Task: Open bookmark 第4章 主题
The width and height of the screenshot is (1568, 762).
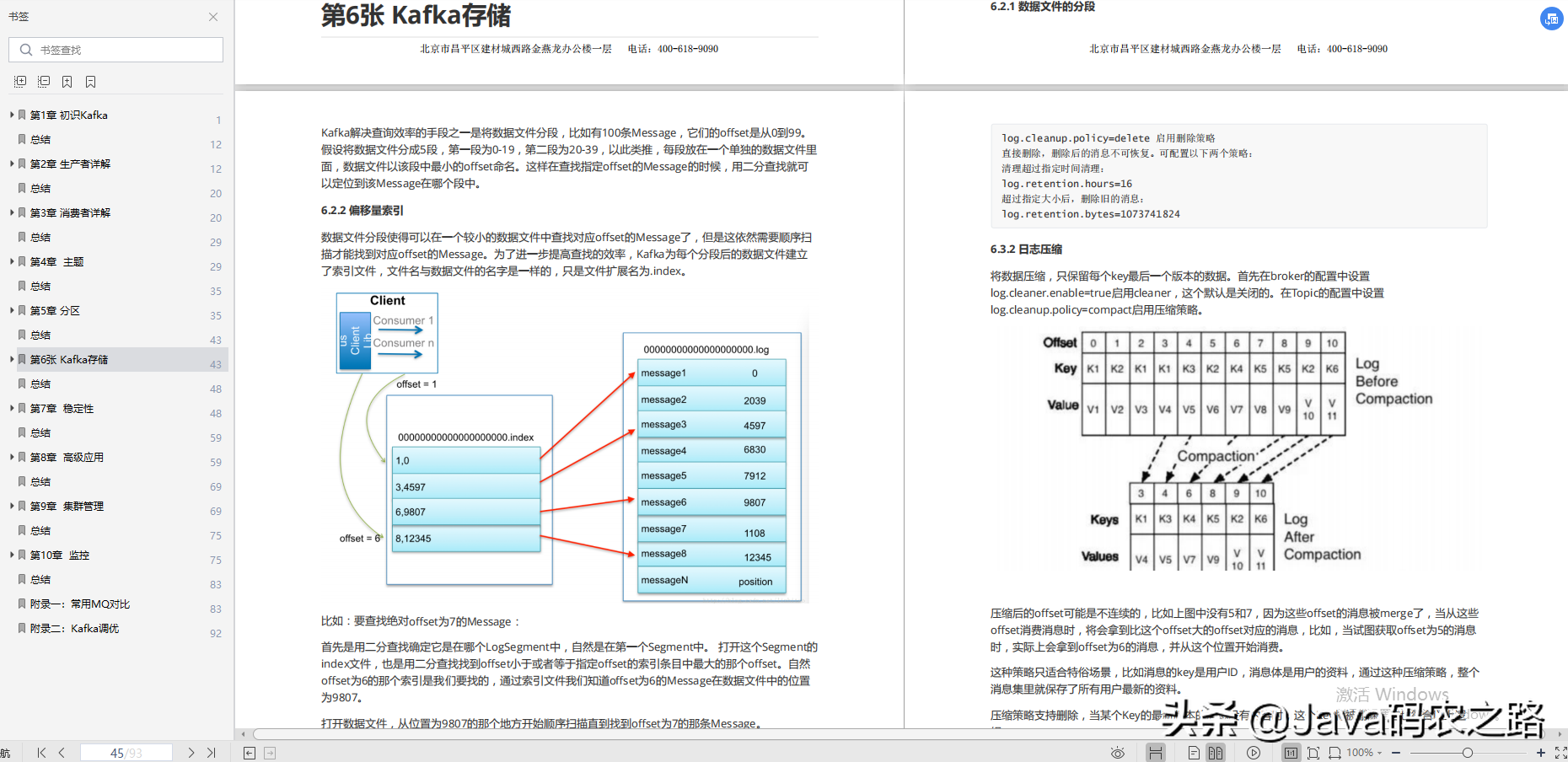Action: (56, 261)
